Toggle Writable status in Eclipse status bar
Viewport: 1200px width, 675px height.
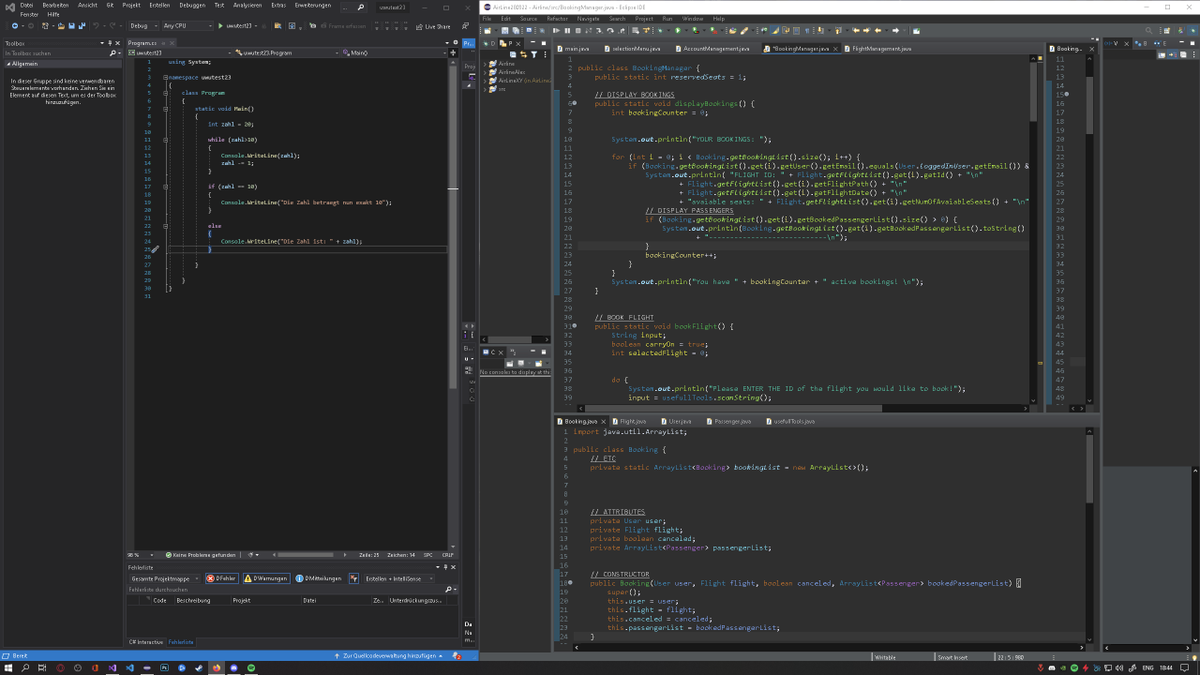[x=886, y=657]
